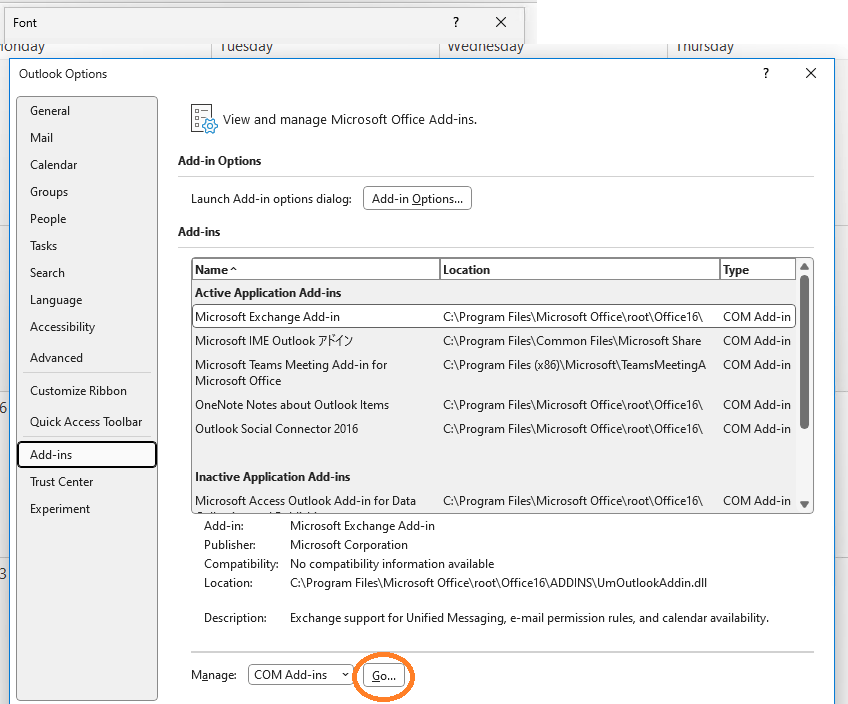Click the Office Add-ins gear icon
This screenshot has height=704, width=848.
pyautogui.click(x=203, y=118)
